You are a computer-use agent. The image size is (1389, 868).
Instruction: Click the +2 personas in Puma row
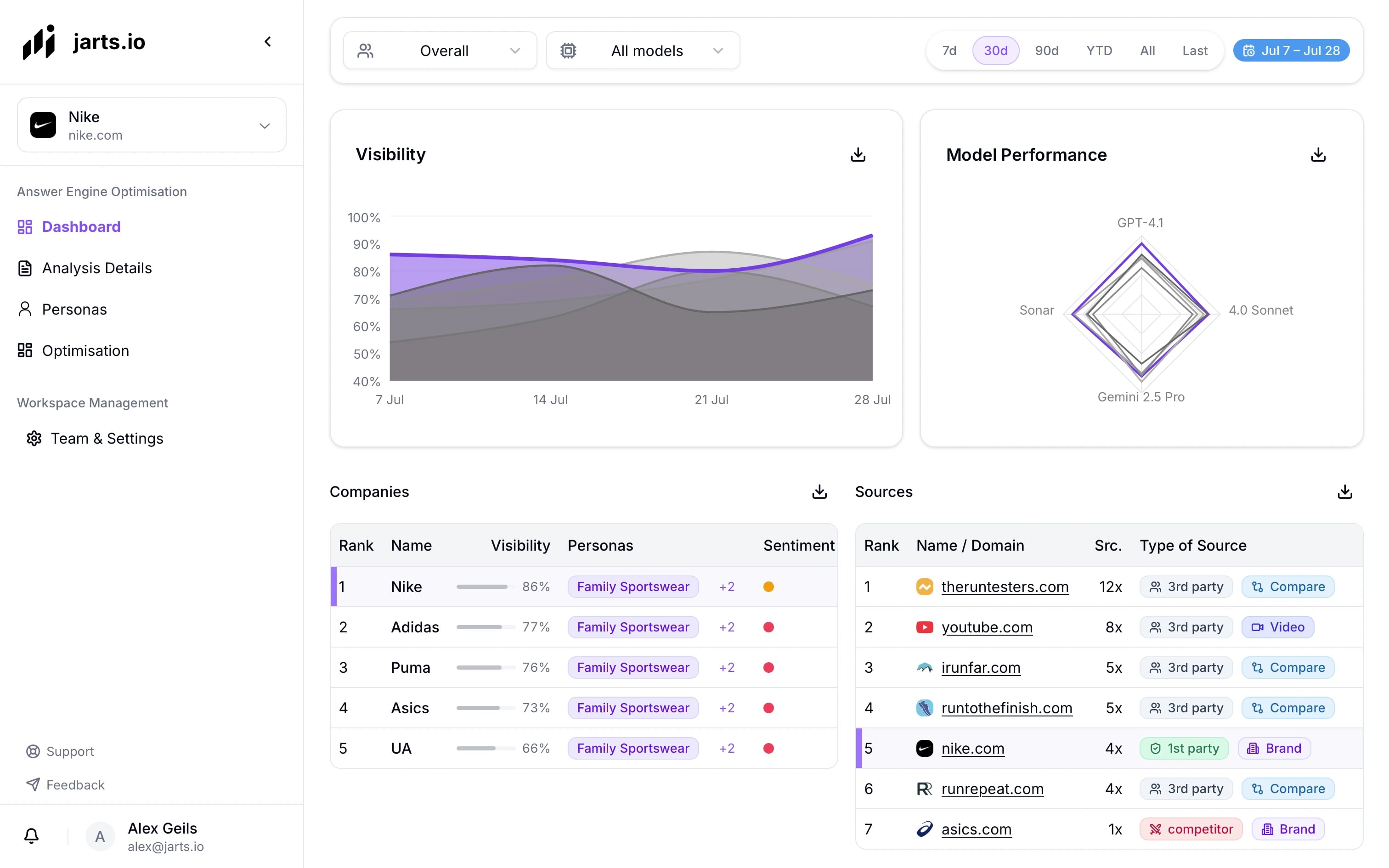[727, 668]
